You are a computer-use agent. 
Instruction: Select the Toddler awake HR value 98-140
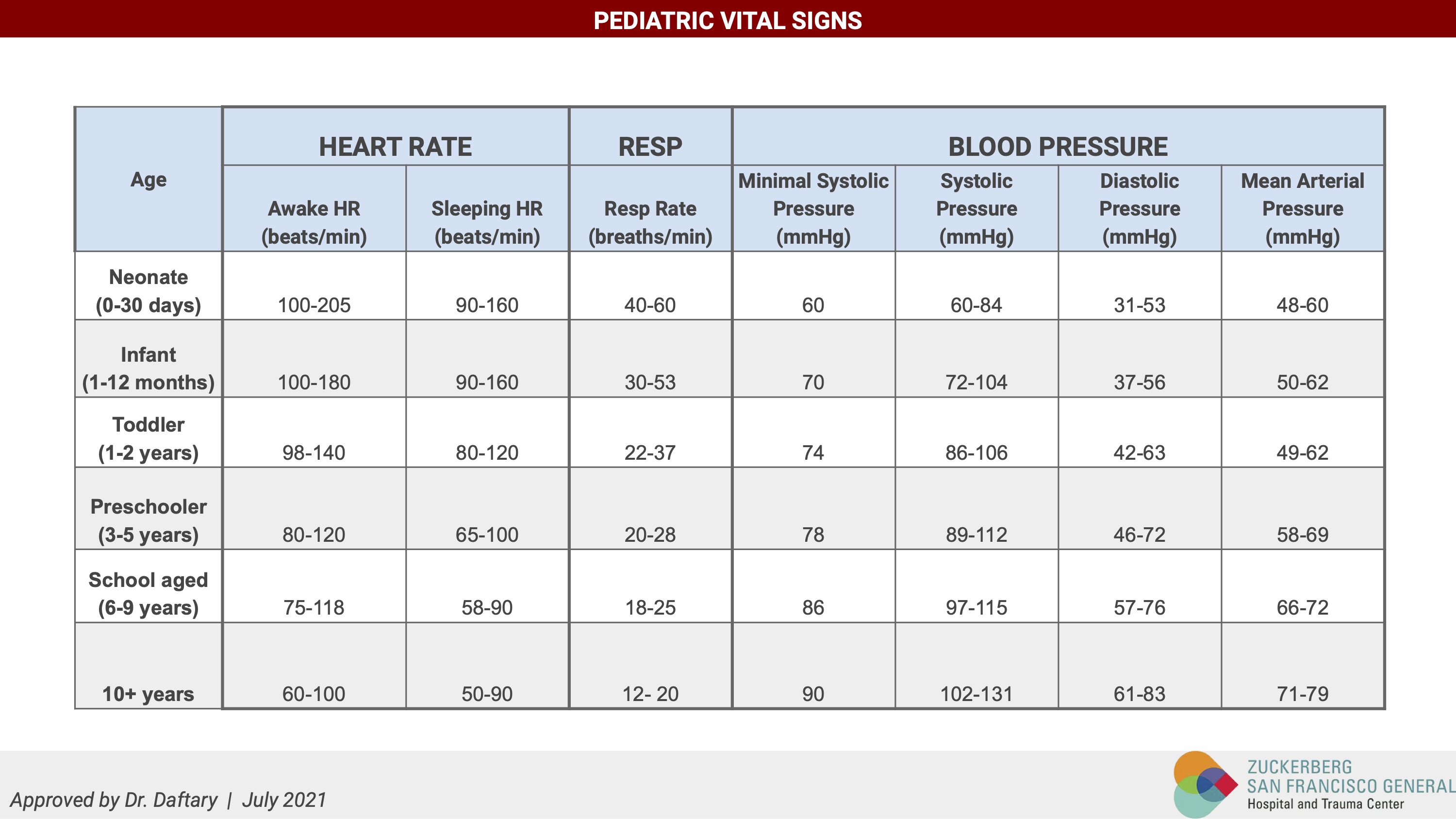tap(314, 452)
